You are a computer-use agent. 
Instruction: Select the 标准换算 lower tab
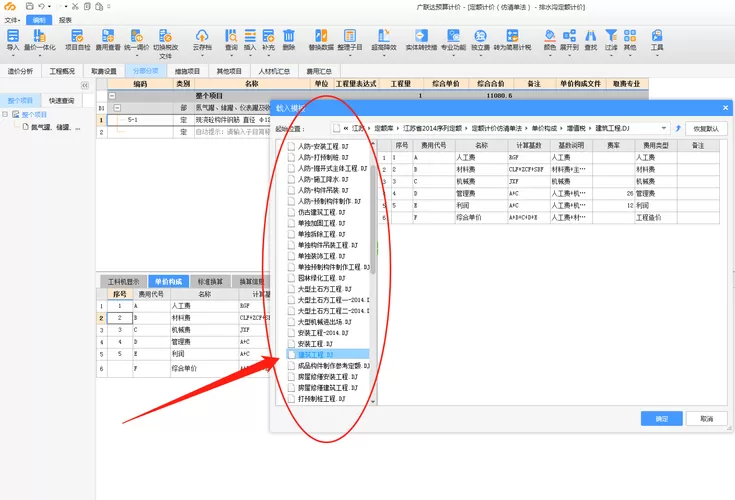pos(210,281)
